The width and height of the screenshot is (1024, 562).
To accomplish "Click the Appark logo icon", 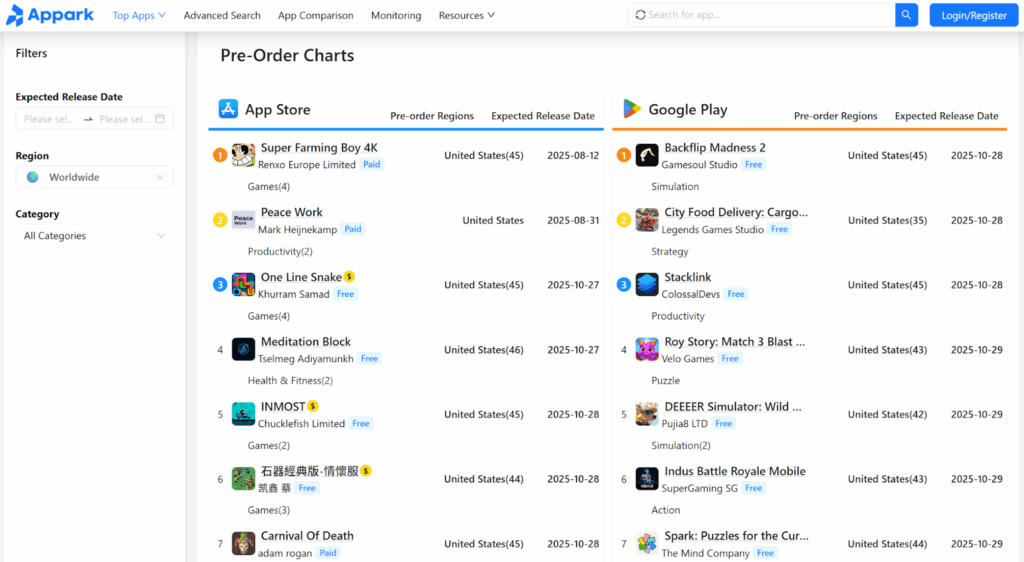I will [15, 15].
